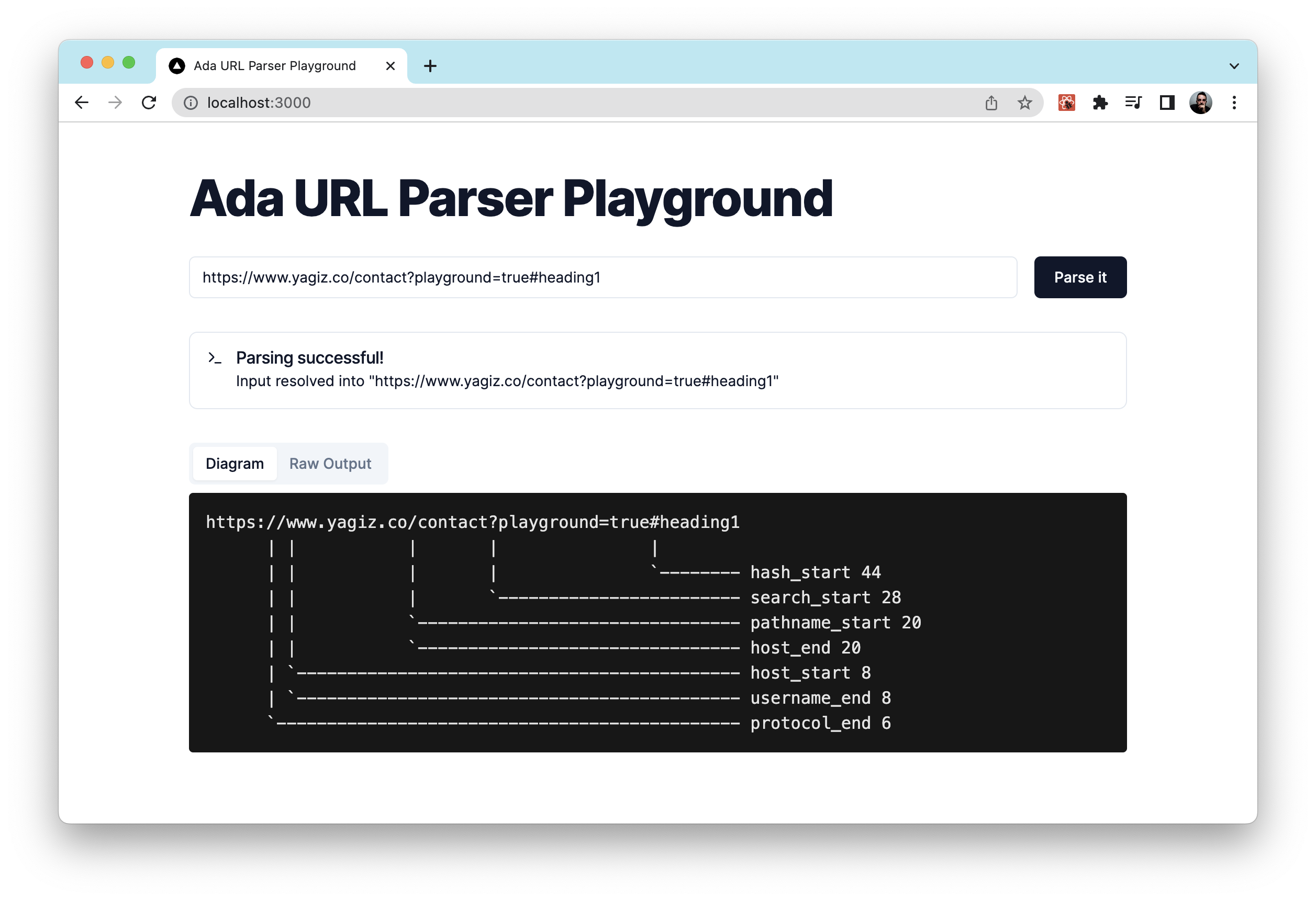Reload the page with refresh icon
The height and width of the screenshot is (901, 1316).
(x=149, y=103)
